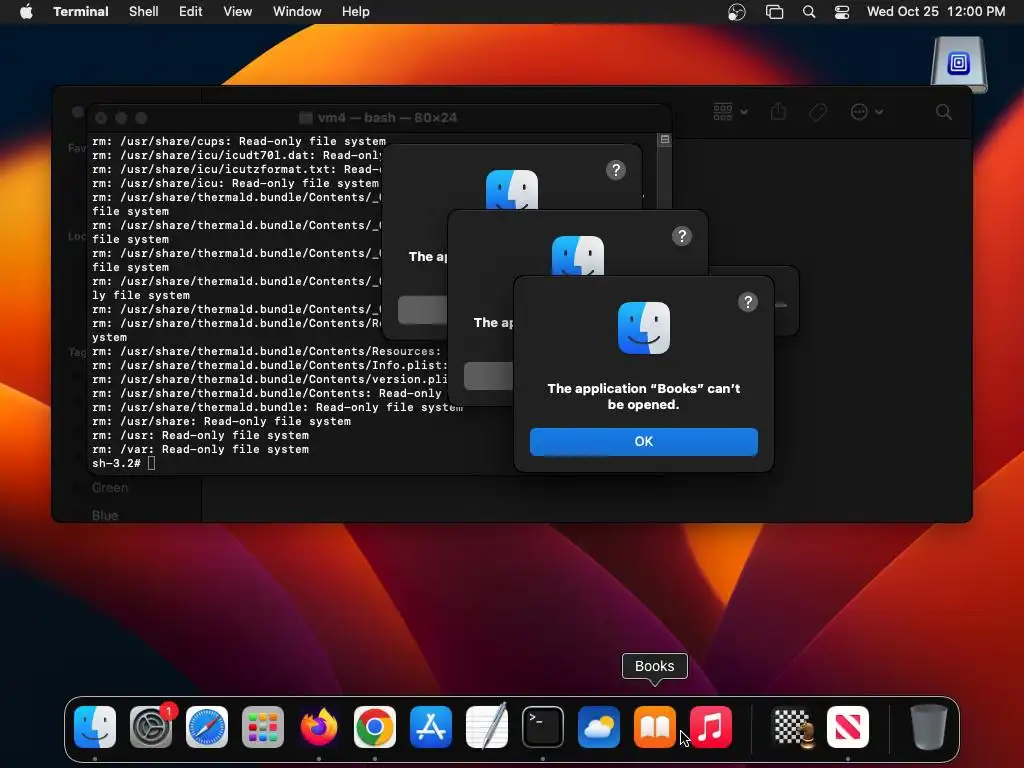Click OK in the Books error dialog
Viewport: 1024px width, 768px height.
click(x=644, y=441)
